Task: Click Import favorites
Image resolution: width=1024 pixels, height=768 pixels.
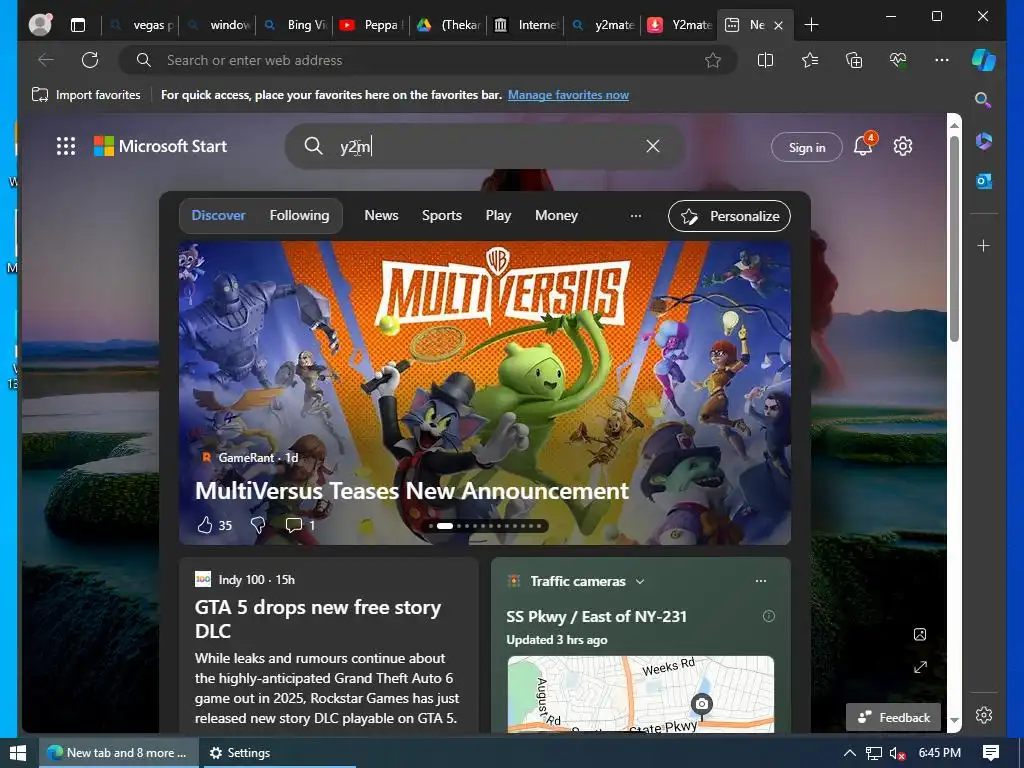Action: coord(86,95)
